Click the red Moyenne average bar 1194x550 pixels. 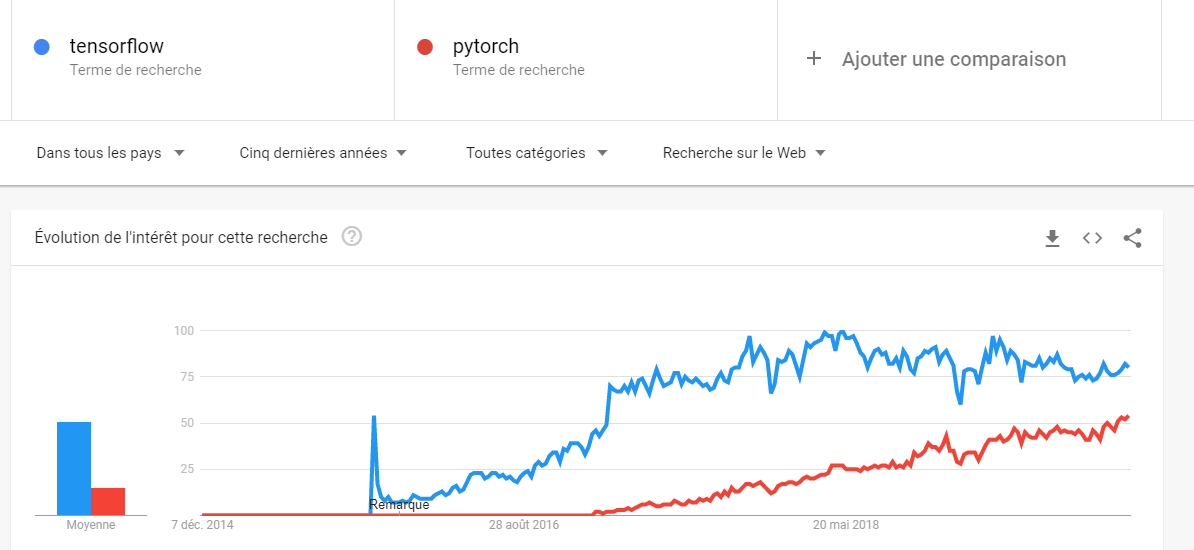108,501
